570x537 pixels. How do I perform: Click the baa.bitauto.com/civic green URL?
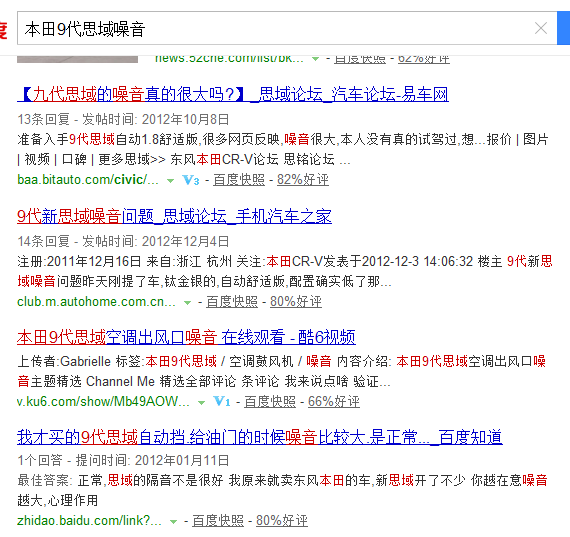(88, 180)
